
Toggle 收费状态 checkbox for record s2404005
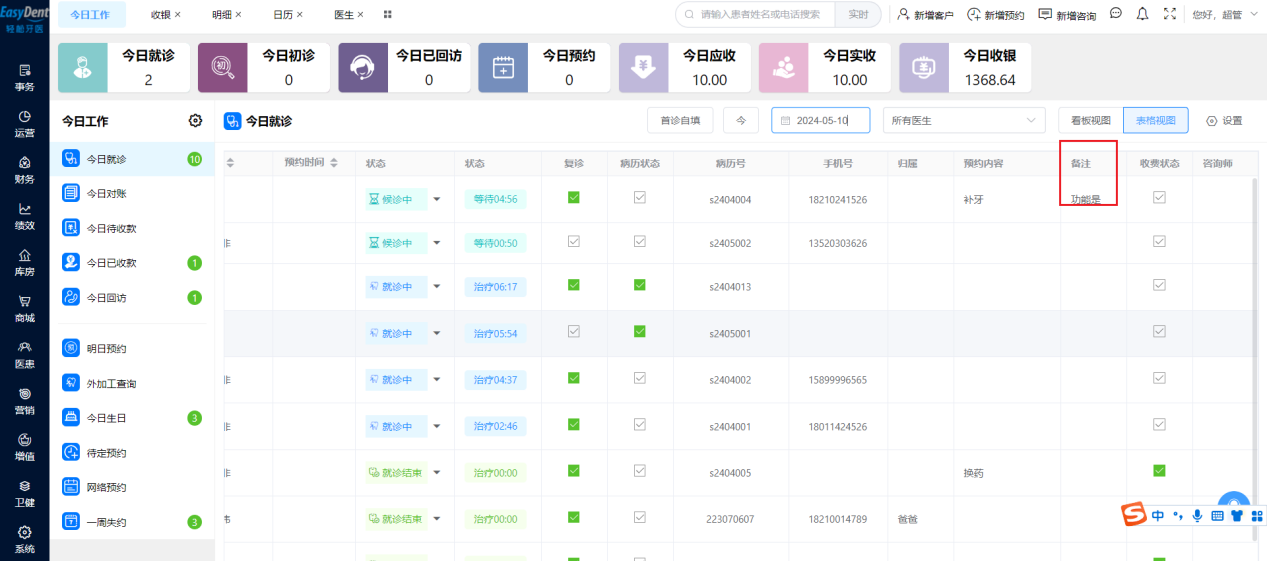click(1159, 470)
